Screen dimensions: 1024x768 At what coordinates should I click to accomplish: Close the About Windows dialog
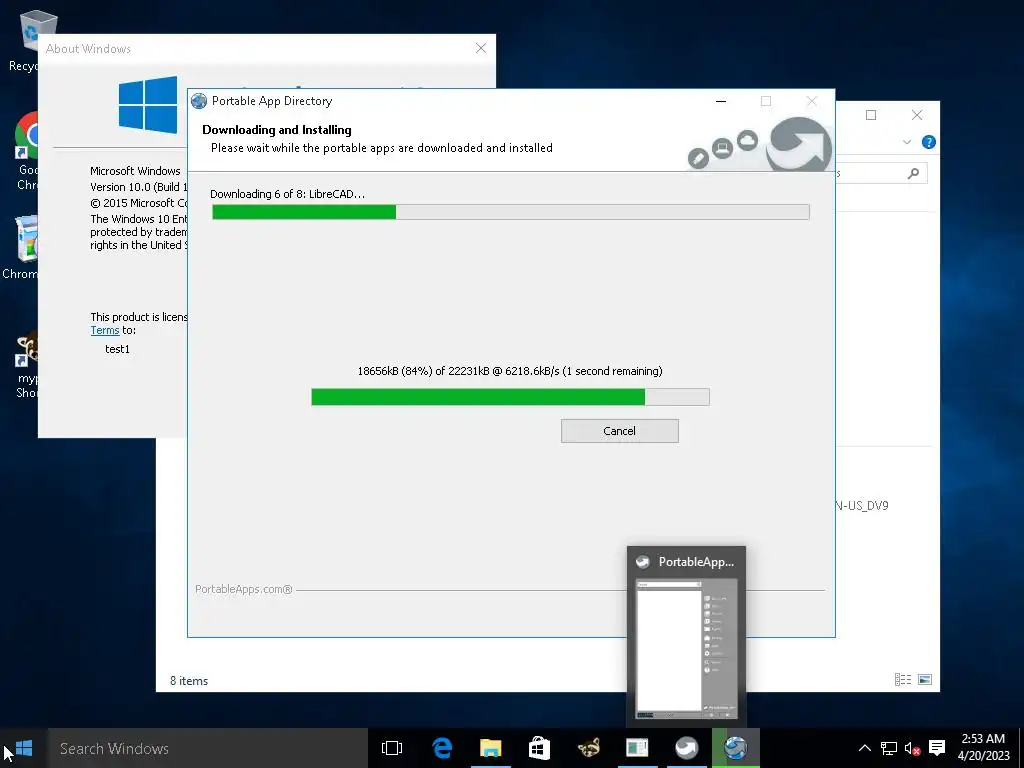pos(481,48)
